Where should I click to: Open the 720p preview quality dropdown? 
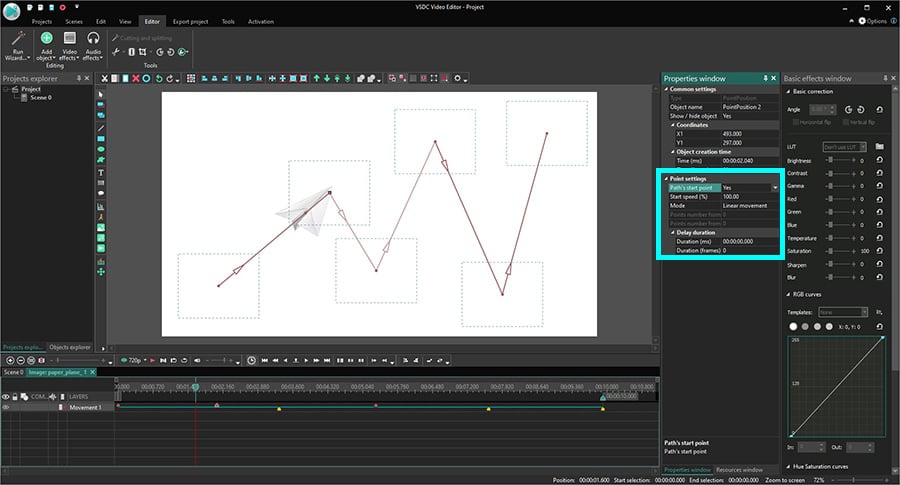[x=134, y=360]
